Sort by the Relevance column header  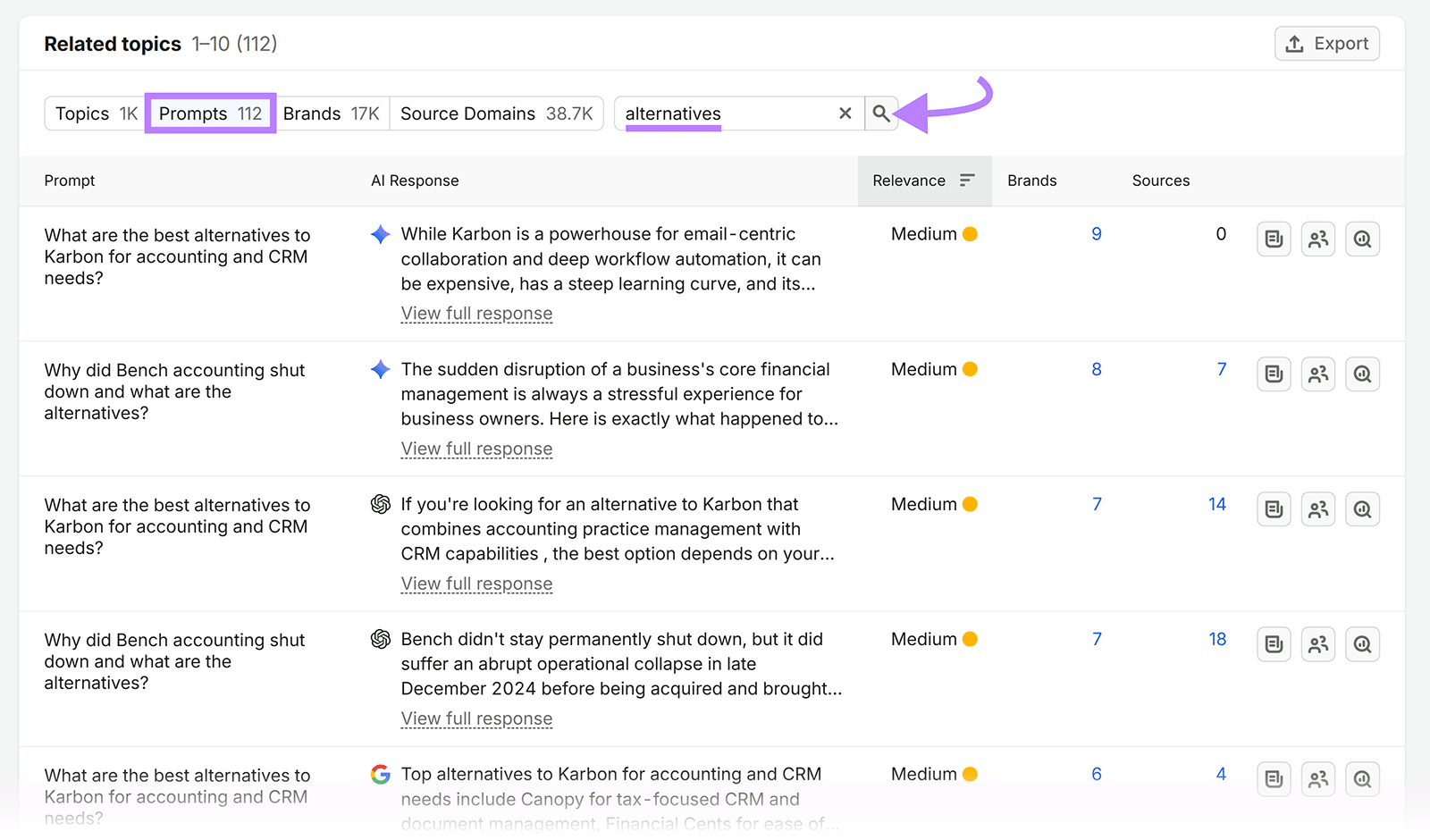[x=924, y=181]
